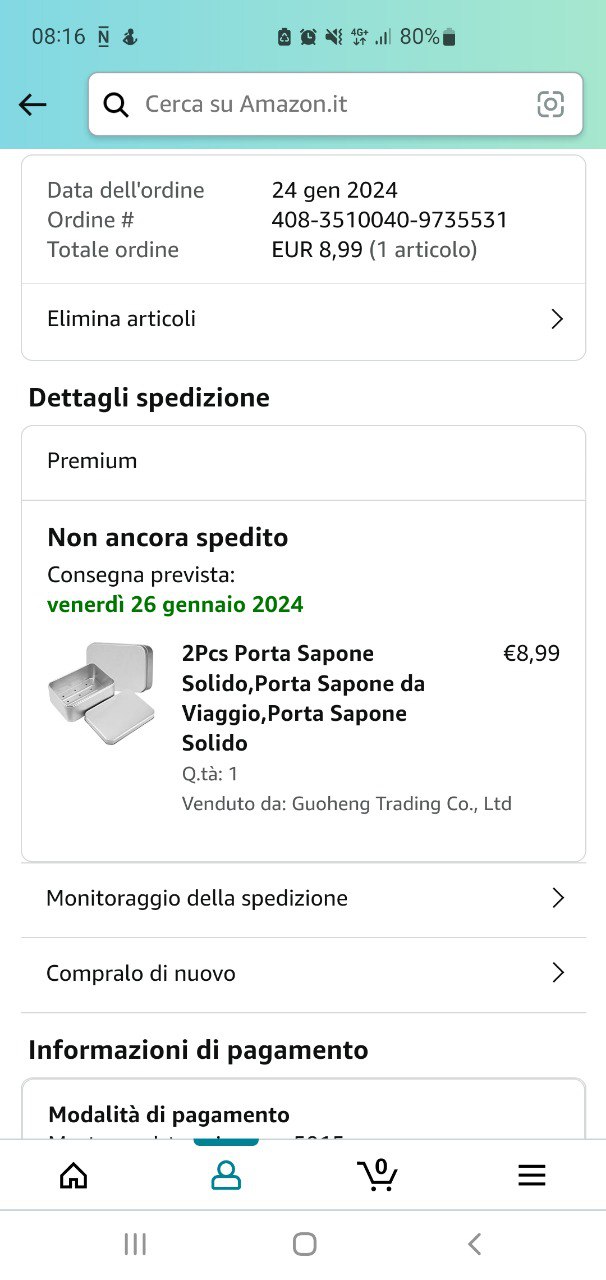The width and height of the screenshot is (606, 1280).
Task: Open the account profile tab icon
Action: tap(226, 1175)
